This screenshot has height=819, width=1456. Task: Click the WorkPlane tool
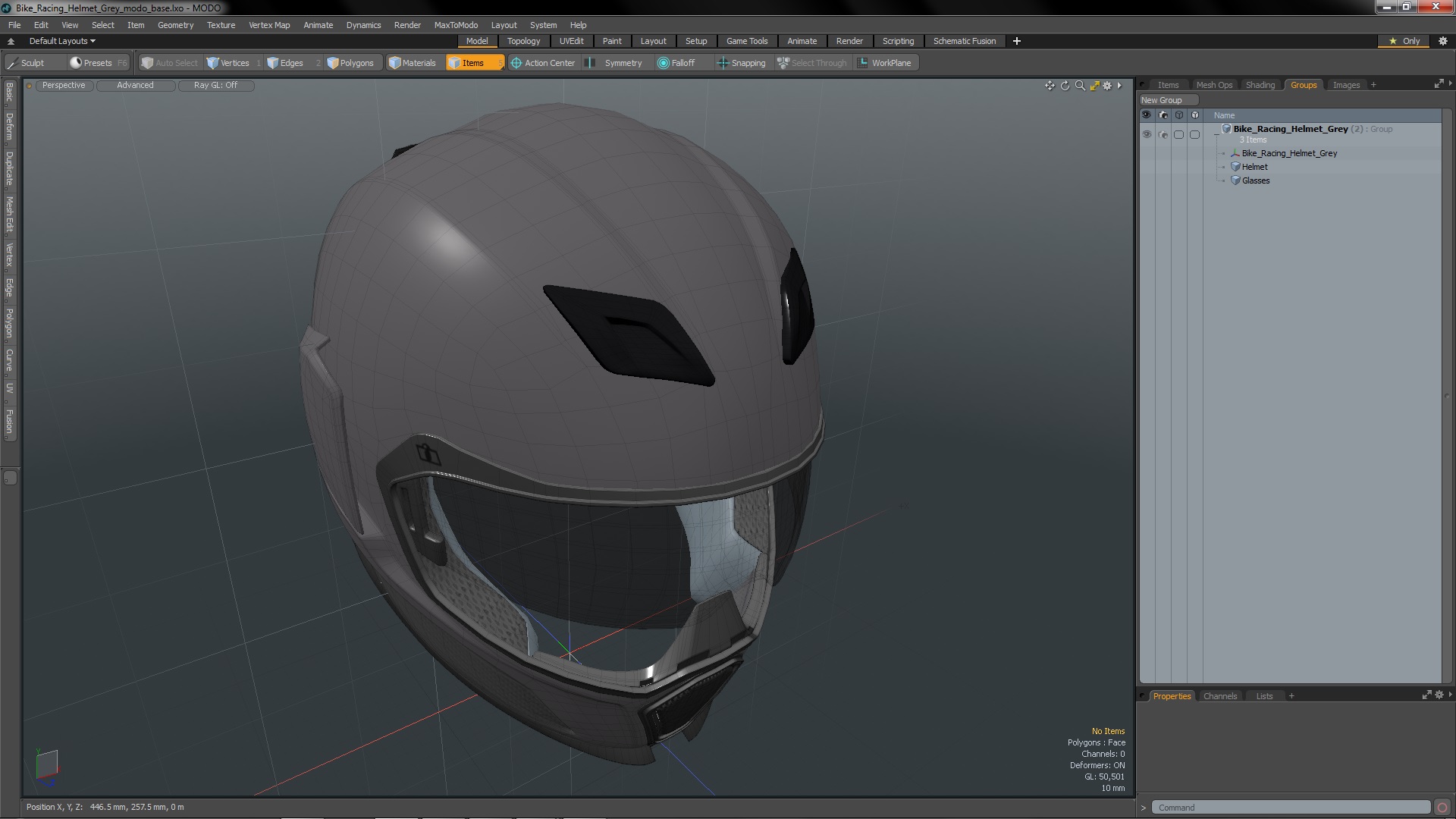[x=884, y=63]
